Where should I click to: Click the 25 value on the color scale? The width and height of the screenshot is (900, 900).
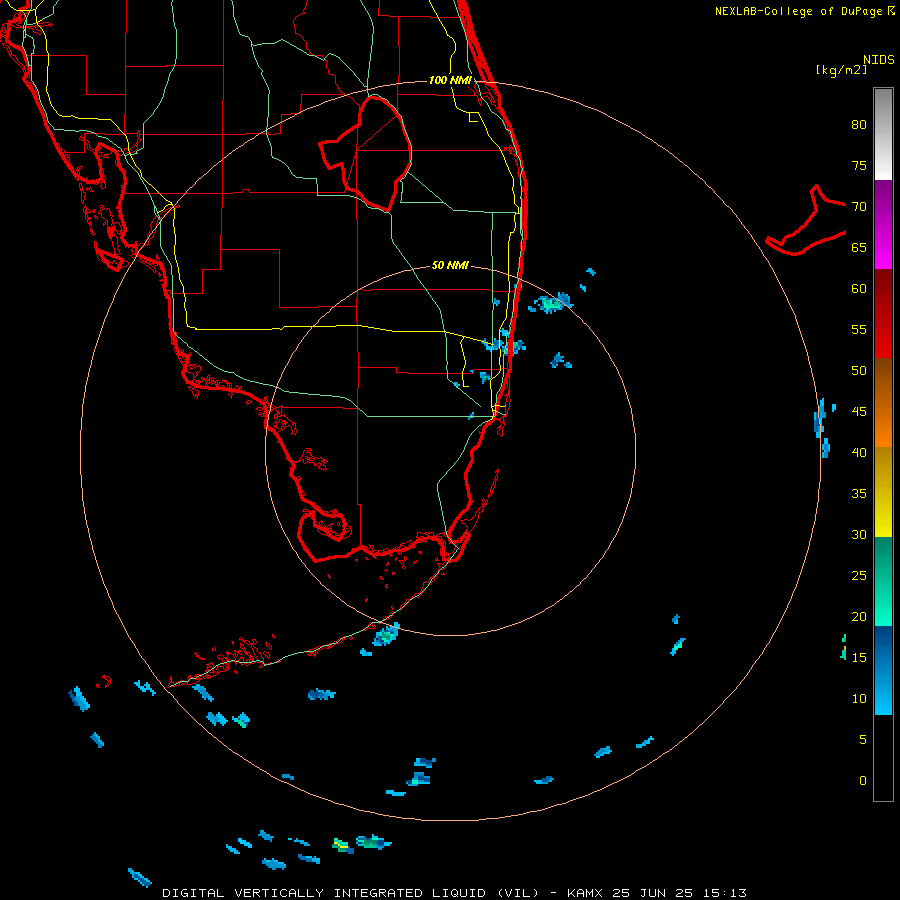(859, 576)
